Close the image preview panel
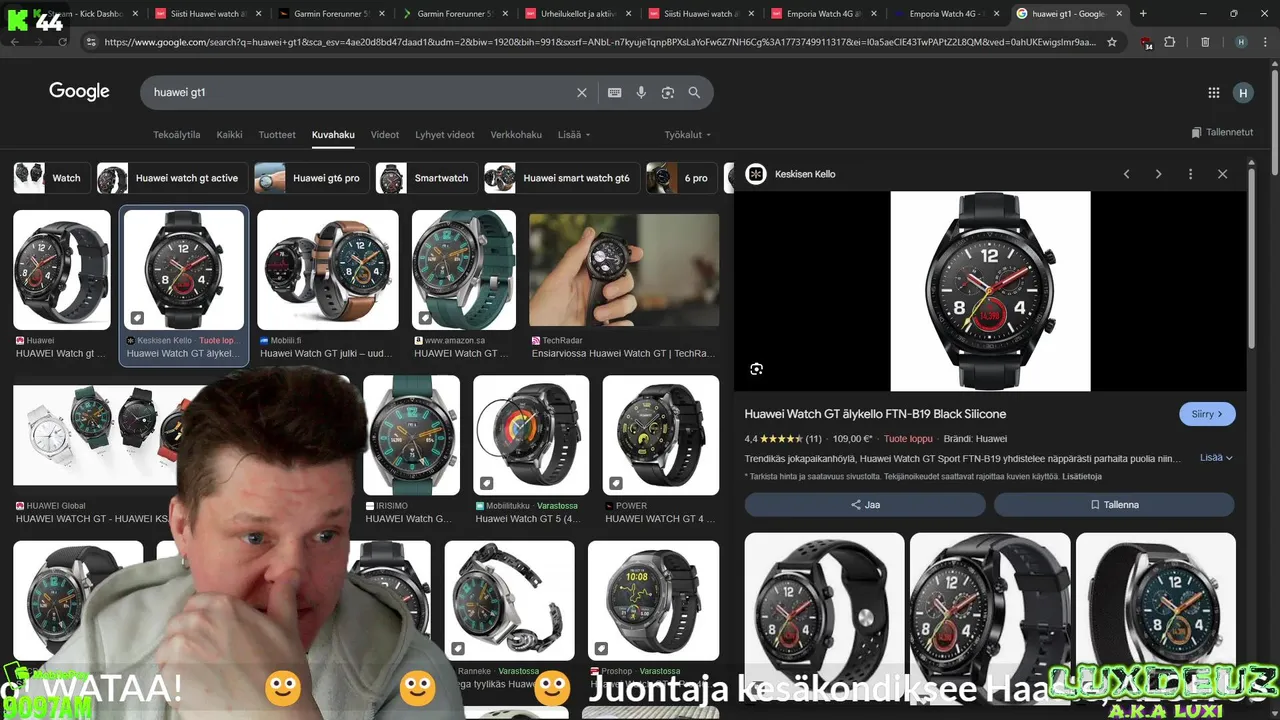Image resolution: width=1280 pixels, height=720 pixels. tap(1222, 174)
